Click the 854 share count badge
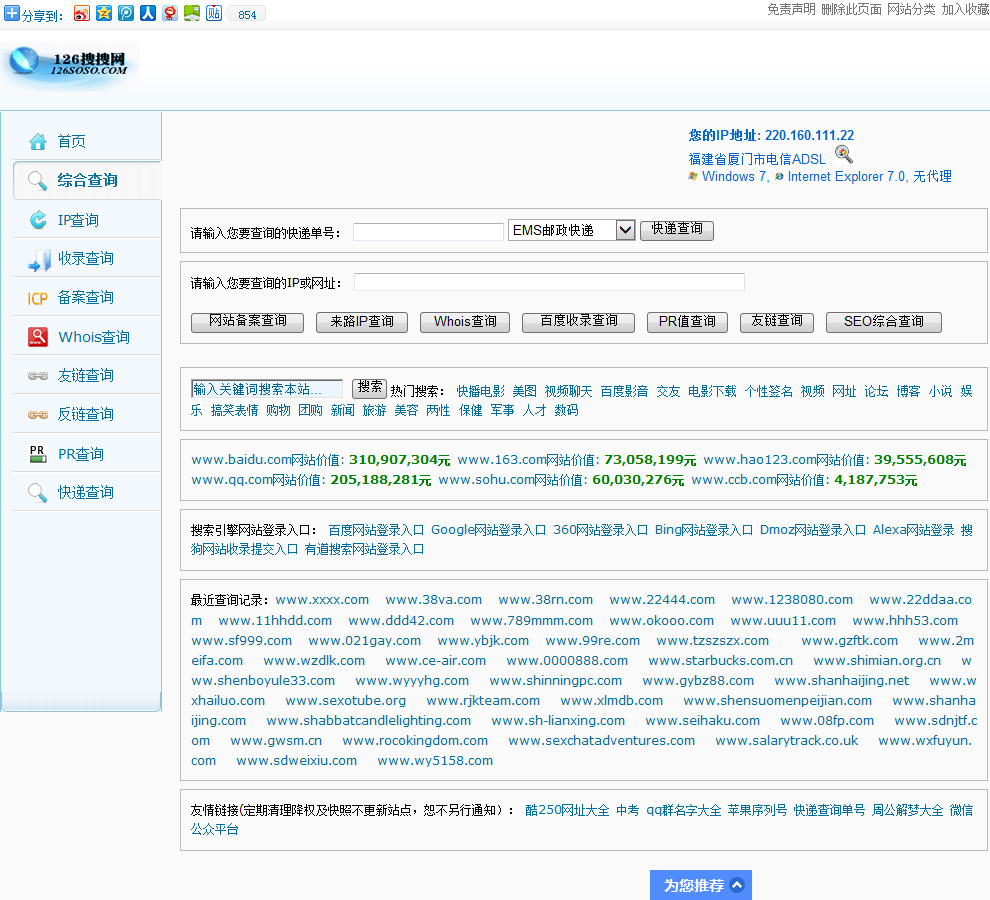 (247, 15)
